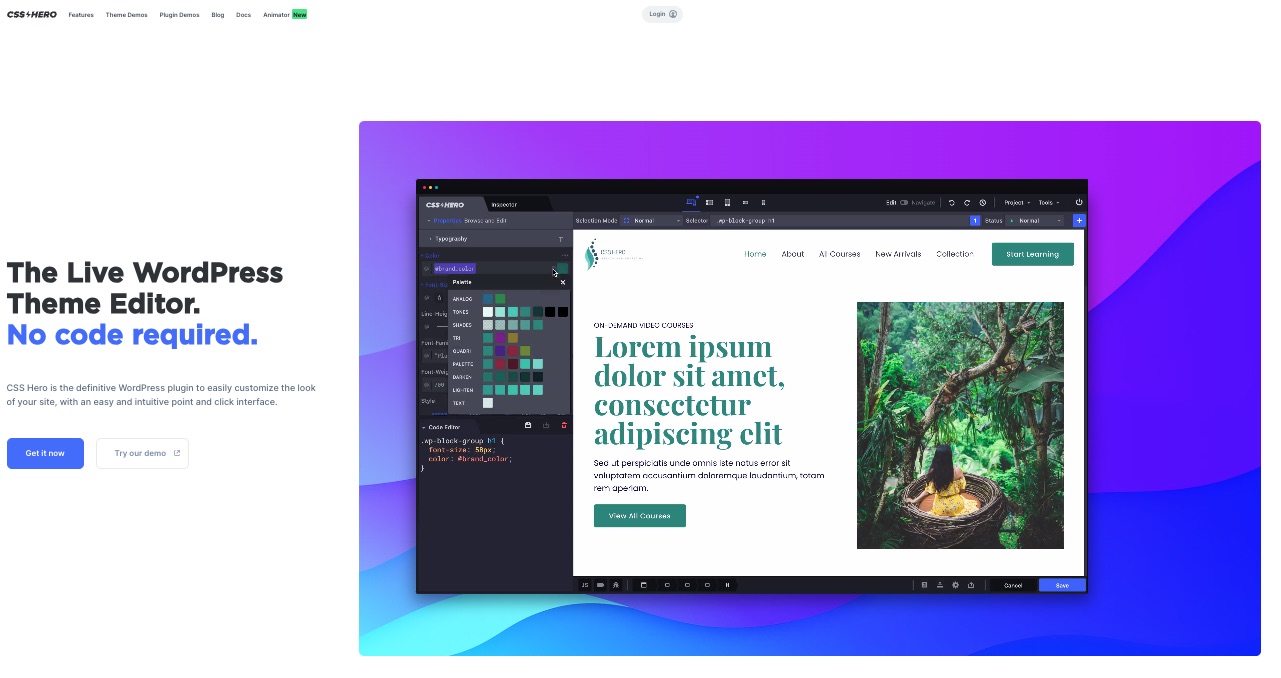This screenshot has width=1281, height=678.
Task: Click the color swatch right of @brand_color
Action: tap(563, 268)
